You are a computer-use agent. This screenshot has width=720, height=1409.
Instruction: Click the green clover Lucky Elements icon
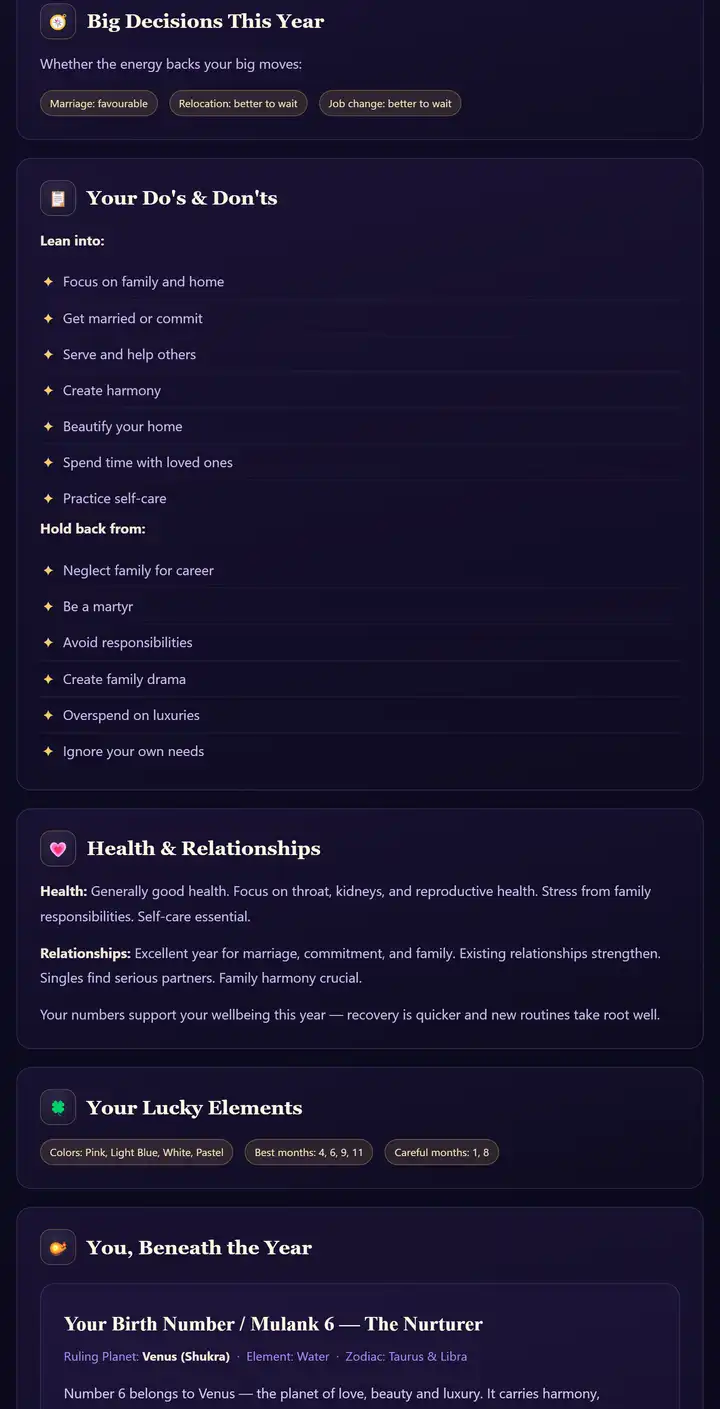pos(58,1108)
